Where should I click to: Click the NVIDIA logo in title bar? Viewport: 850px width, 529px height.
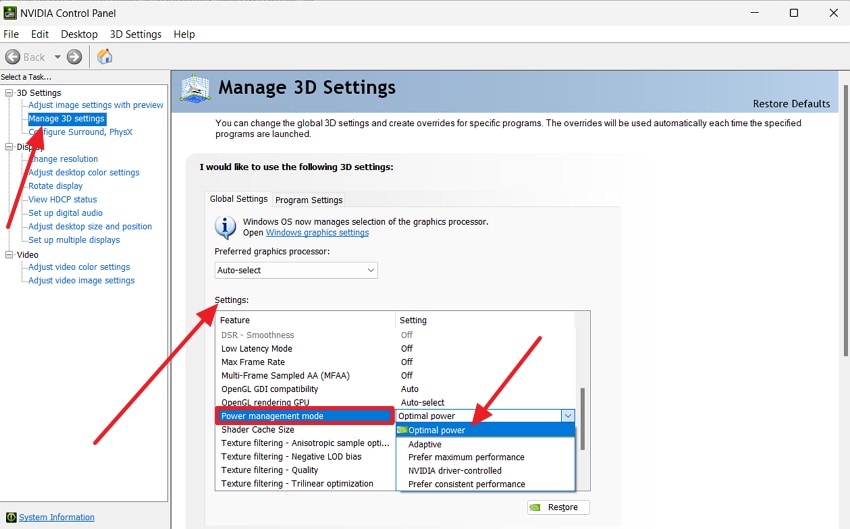point(10,12)
